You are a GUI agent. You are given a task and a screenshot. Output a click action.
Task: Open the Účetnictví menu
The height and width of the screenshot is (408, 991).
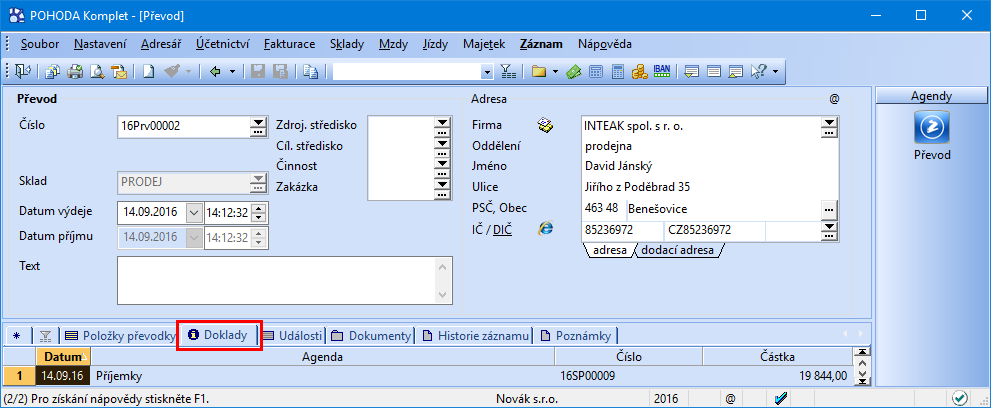click(x=222, y=44)
